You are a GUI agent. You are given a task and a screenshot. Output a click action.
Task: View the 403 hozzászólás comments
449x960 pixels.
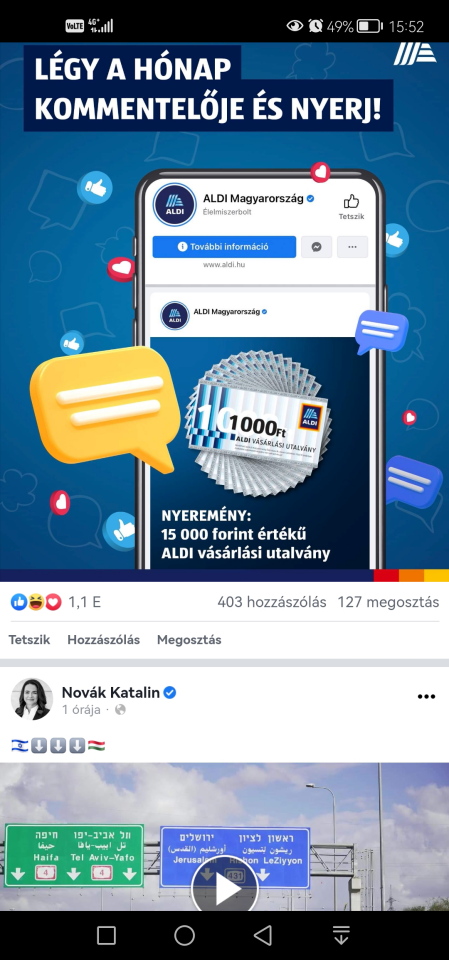coord(272,602)
